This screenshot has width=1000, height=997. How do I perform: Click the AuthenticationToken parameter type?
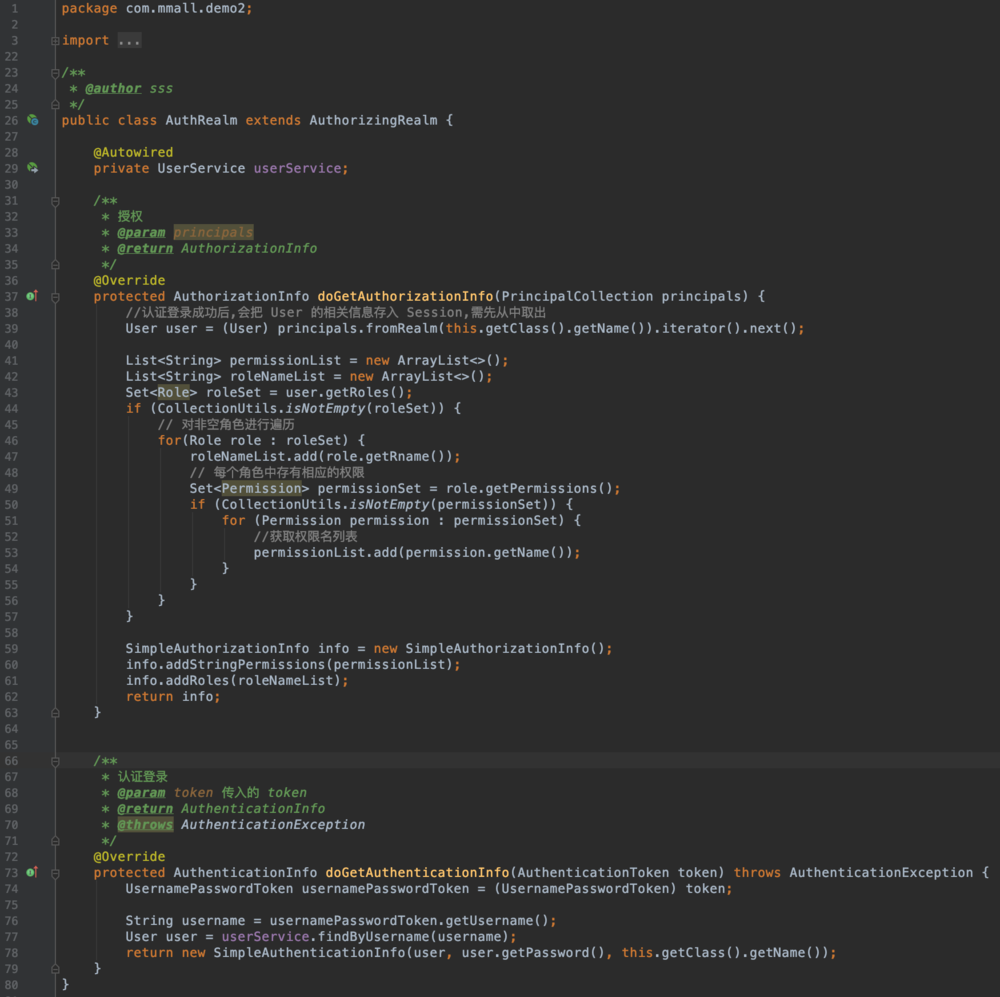point(593,872)
